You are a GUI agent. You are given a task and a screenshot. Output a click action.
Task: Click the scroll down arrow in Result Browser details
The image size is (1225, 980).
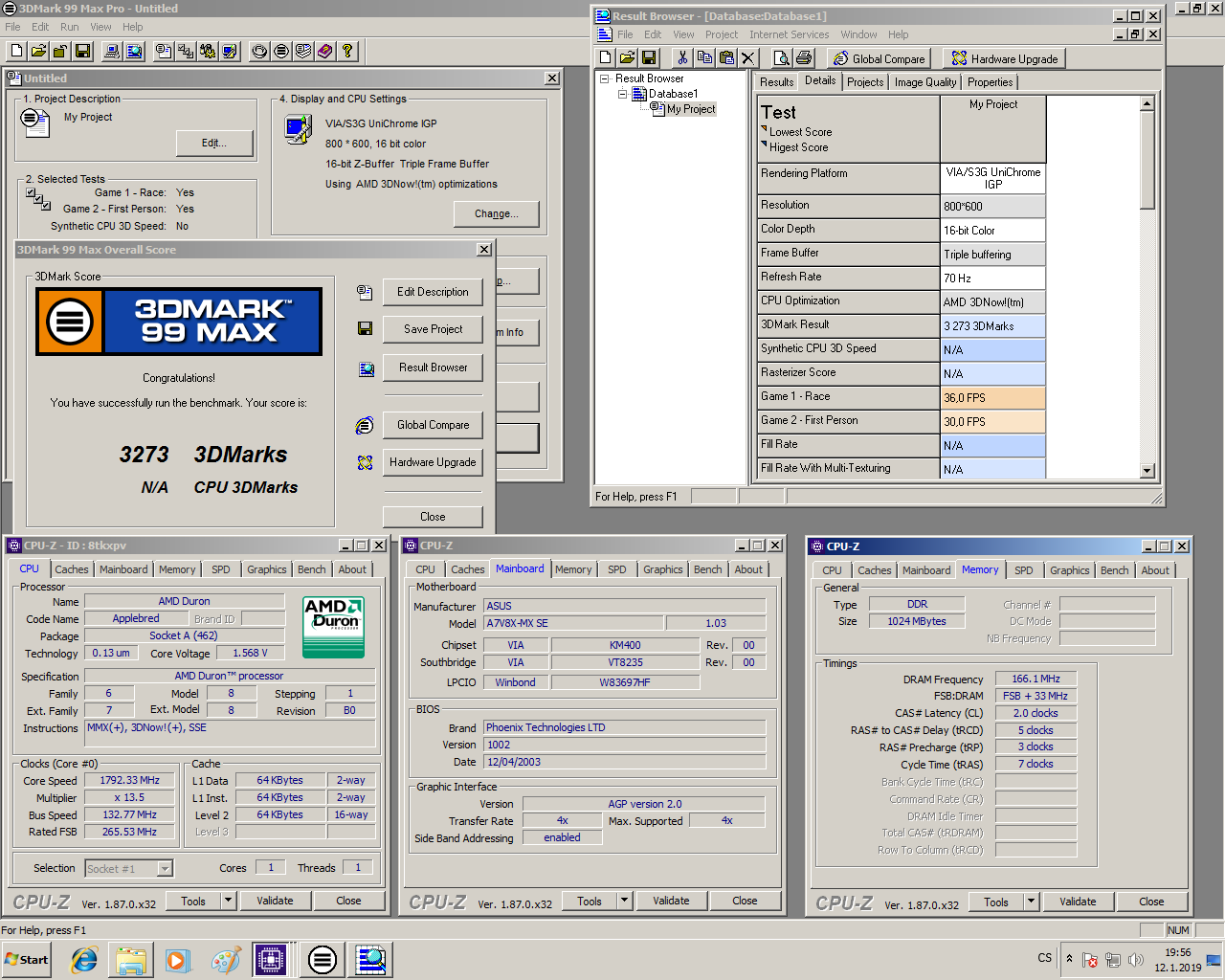[x=1147, y=471]
